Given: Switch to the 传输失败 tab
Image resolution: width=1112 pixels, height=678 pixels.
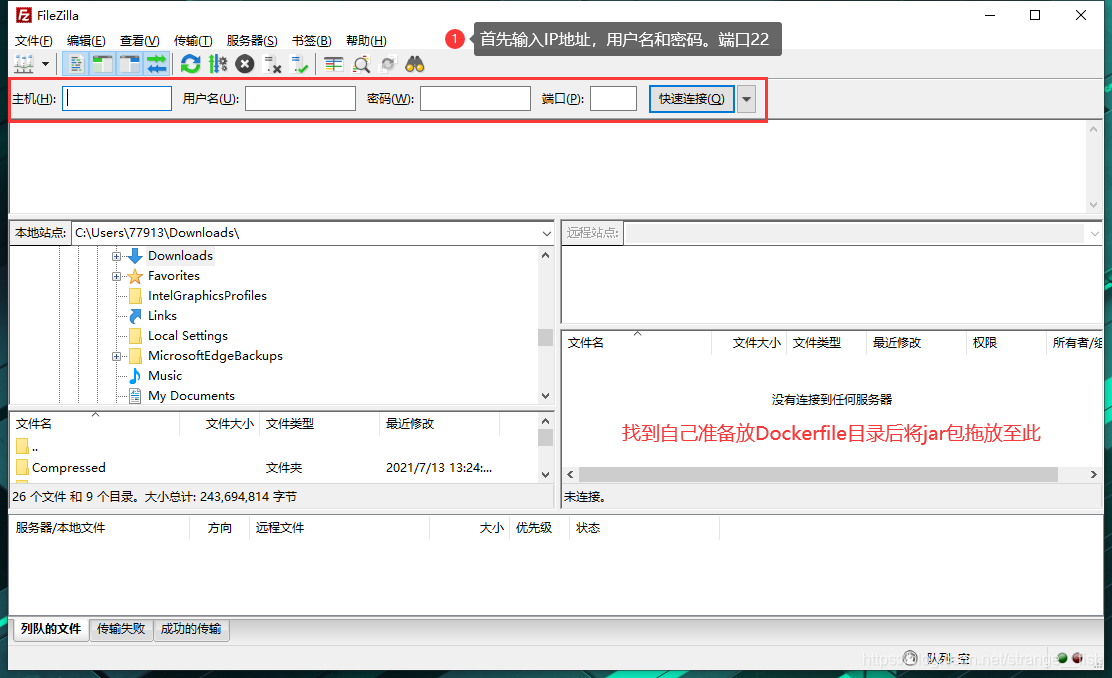Looking at the screenshot, I should (x=121, y=629).
